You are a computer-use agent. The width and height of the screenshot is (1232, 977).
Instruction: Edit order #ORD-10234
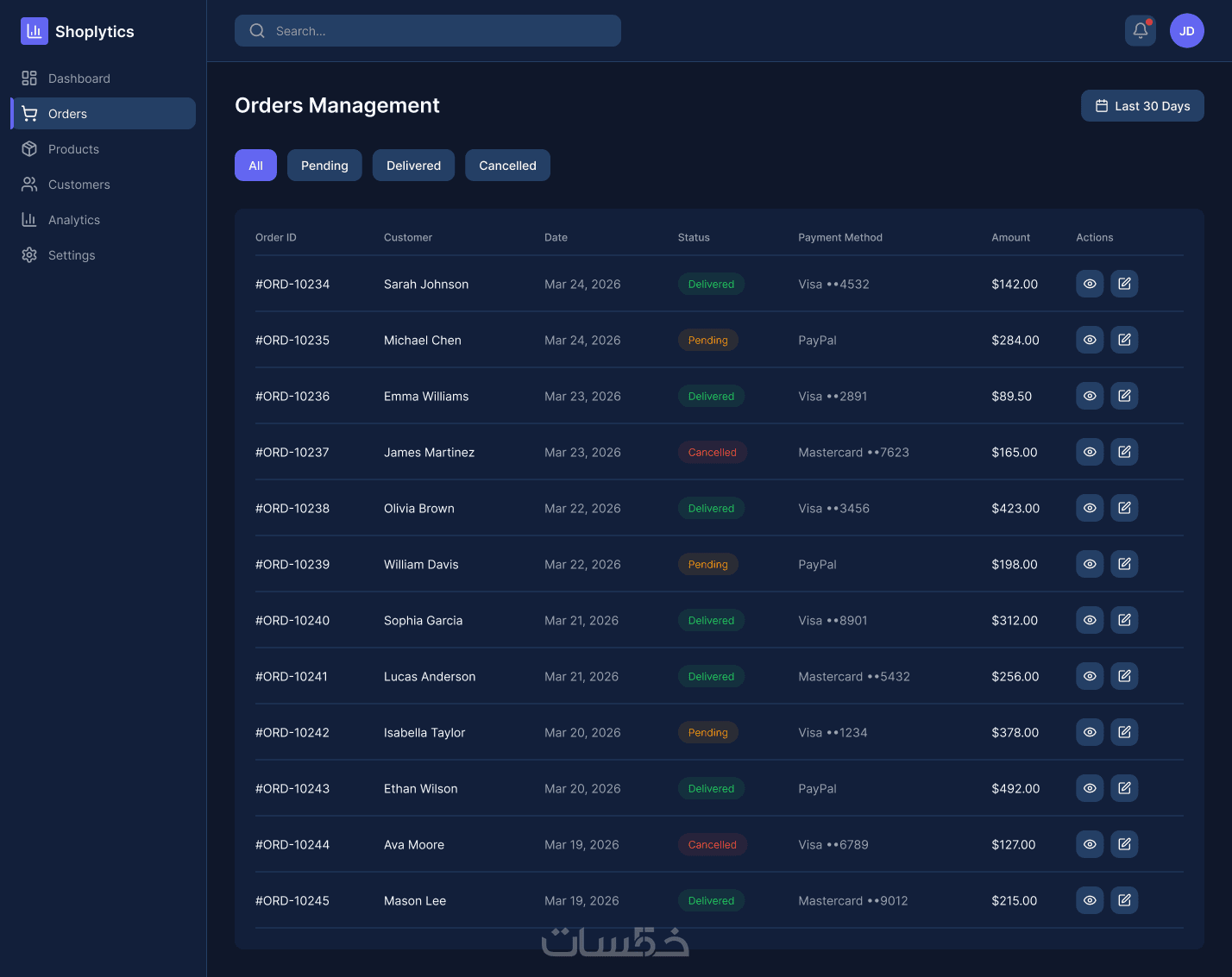click(x=1124, y=284)
